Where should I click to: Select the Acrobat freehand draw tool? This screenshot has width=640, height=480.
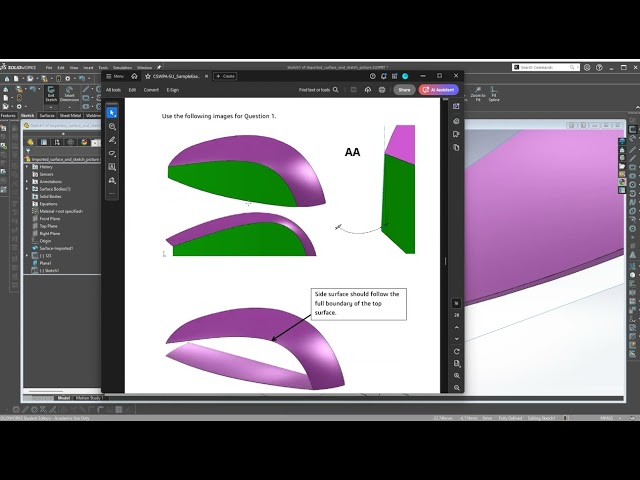(x=112, y=153)
